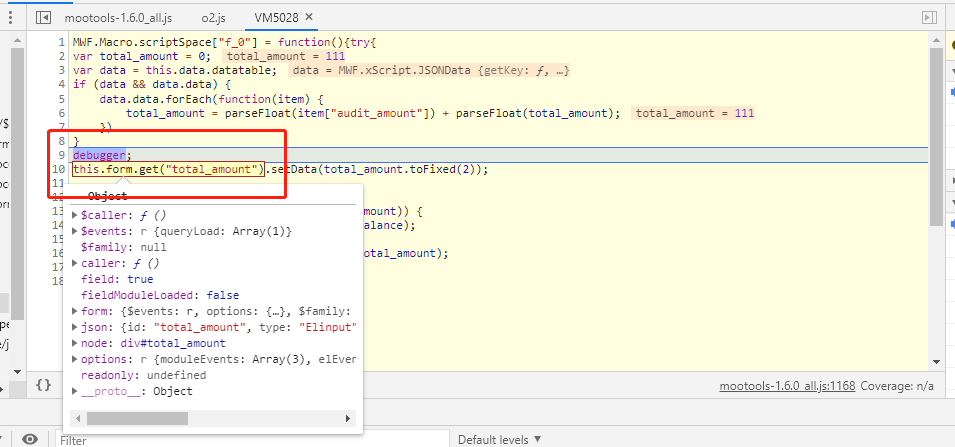955x447 pixels.
Task: Expand the $events property
Action: [x=75, y=231]
